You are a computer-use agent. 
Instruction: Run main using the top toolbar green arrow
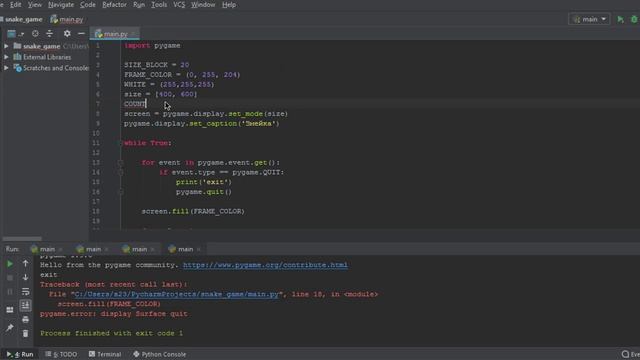[x=620, y=19]
